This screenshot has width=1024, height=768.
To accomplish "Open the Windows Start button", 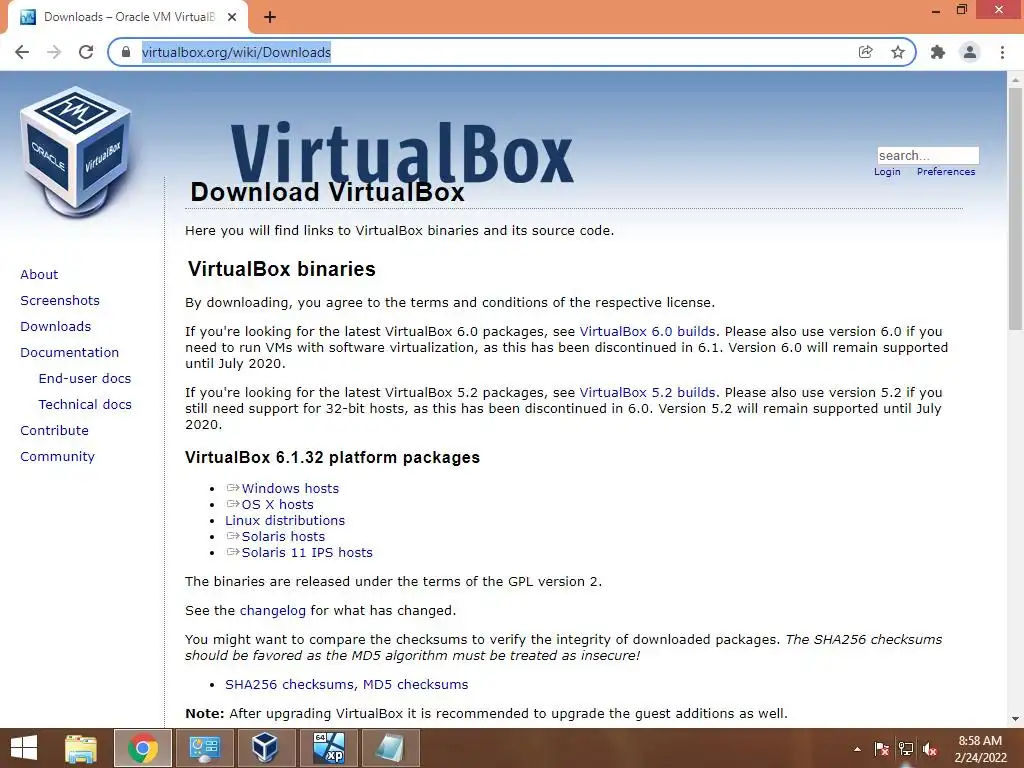I will point(24,748).
